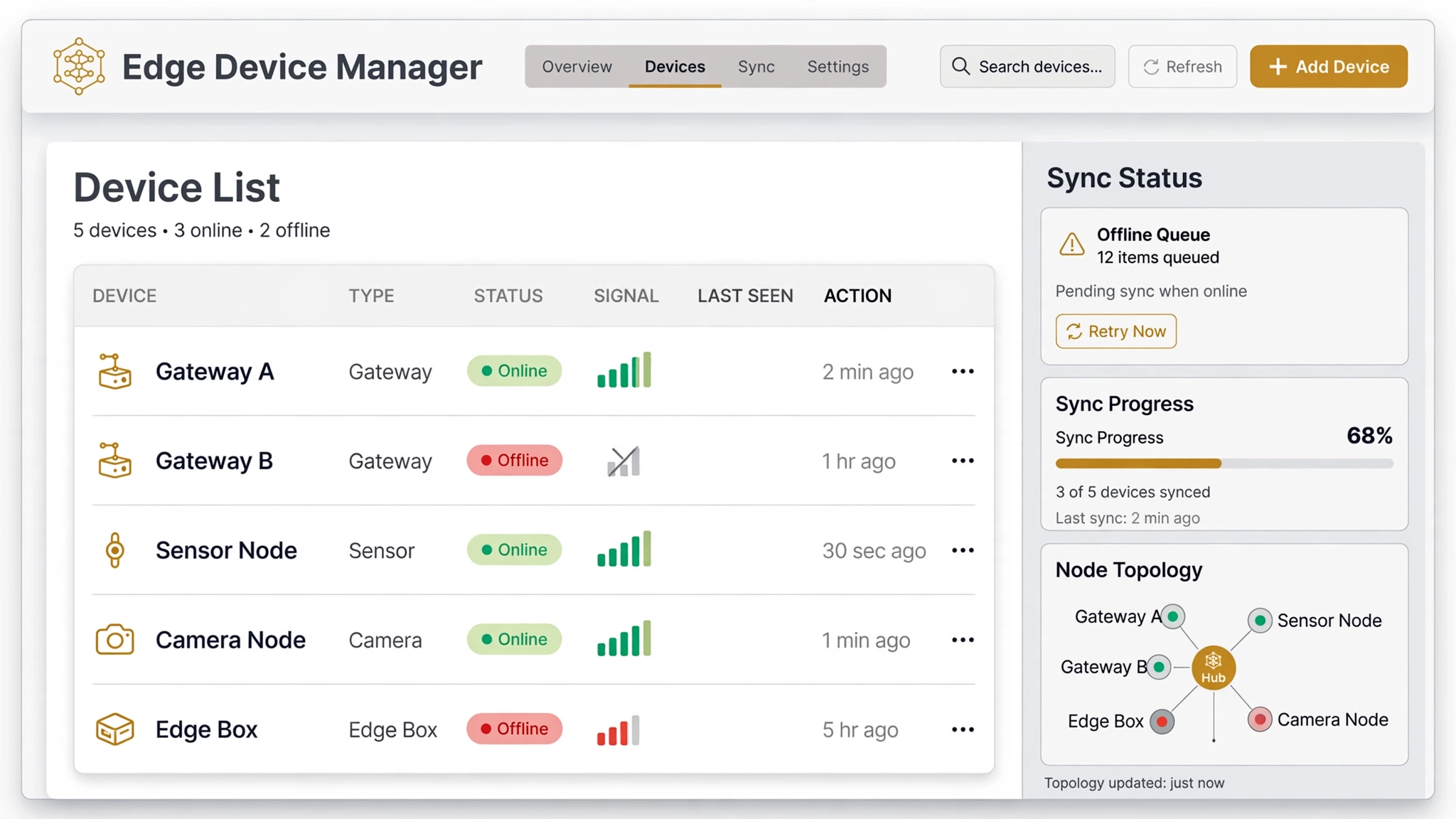Open Sensor Node three-dot menu
The width and height of the screenshot is (1456, 819).
point(963,550)
